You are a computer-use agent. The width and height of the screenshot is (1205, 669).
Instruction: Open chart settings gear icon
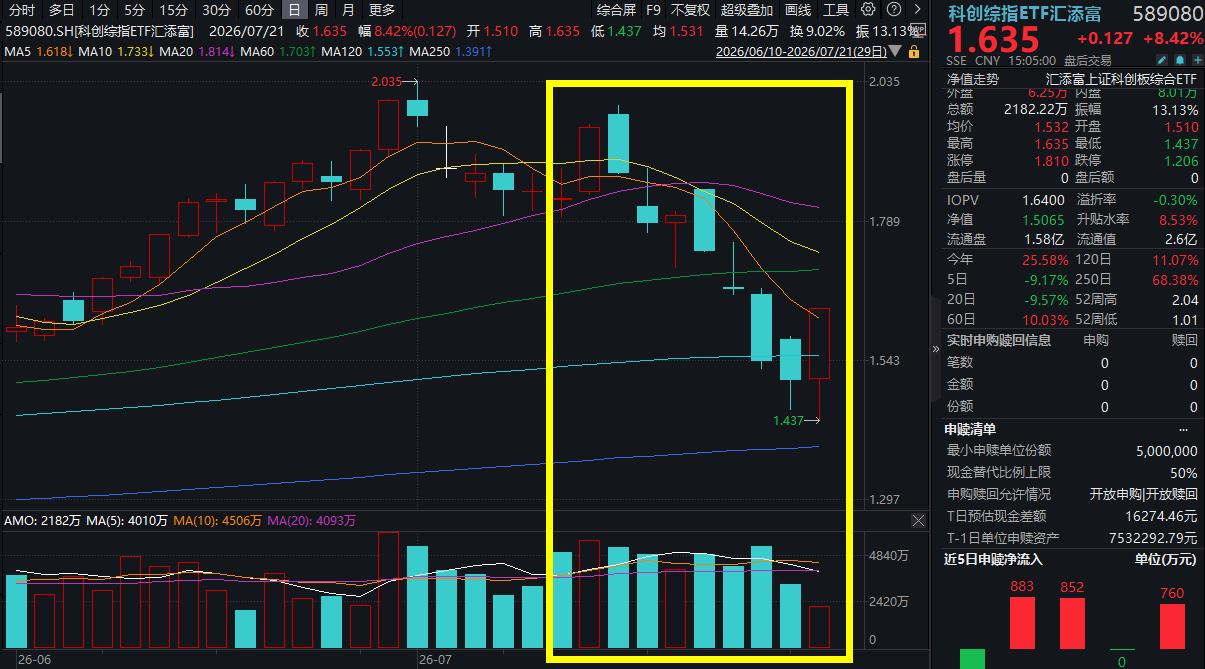tap(868, 9)
